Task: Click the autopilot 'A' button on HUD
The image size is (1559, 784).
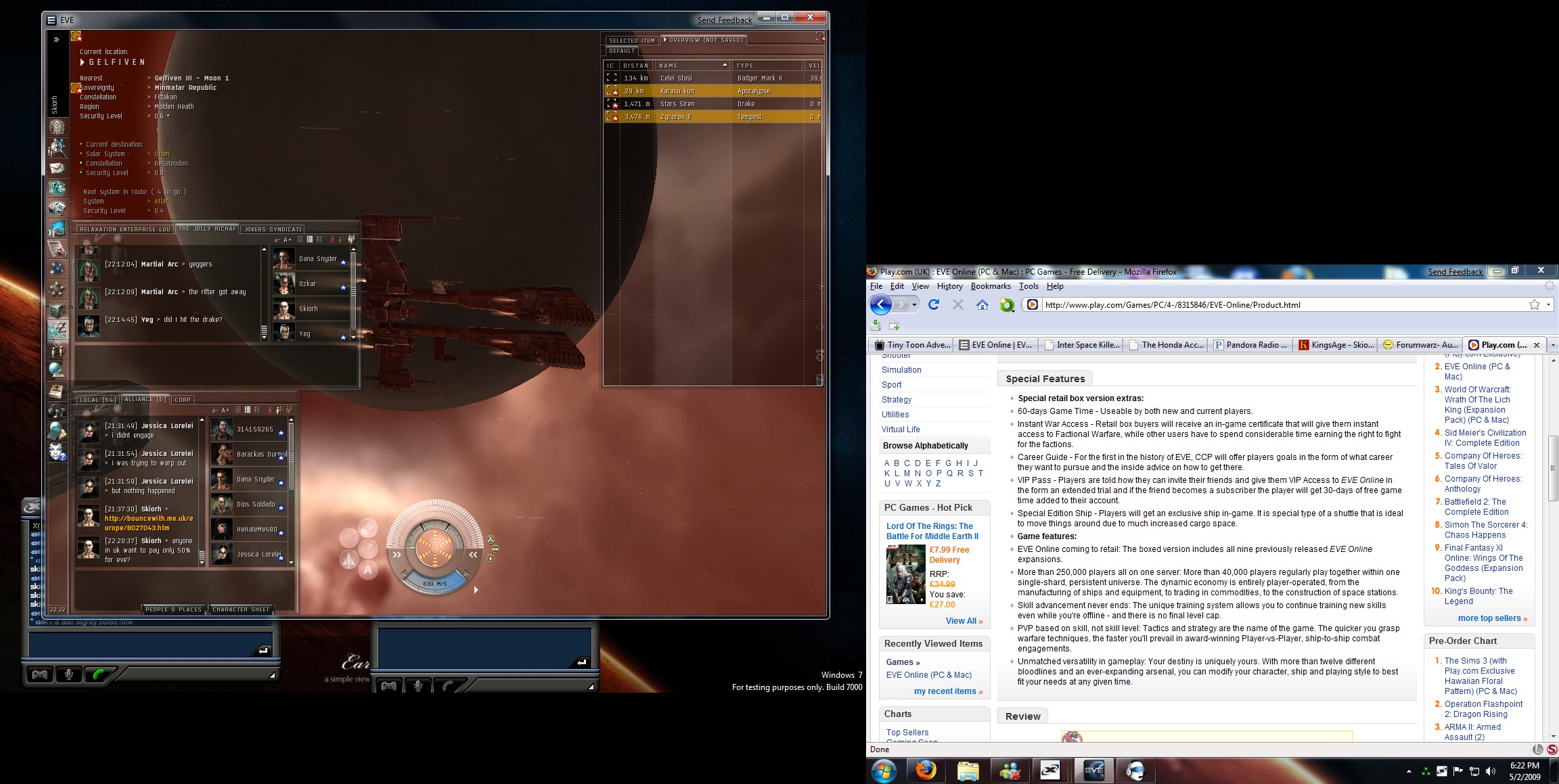Action: tap(368, 570)
